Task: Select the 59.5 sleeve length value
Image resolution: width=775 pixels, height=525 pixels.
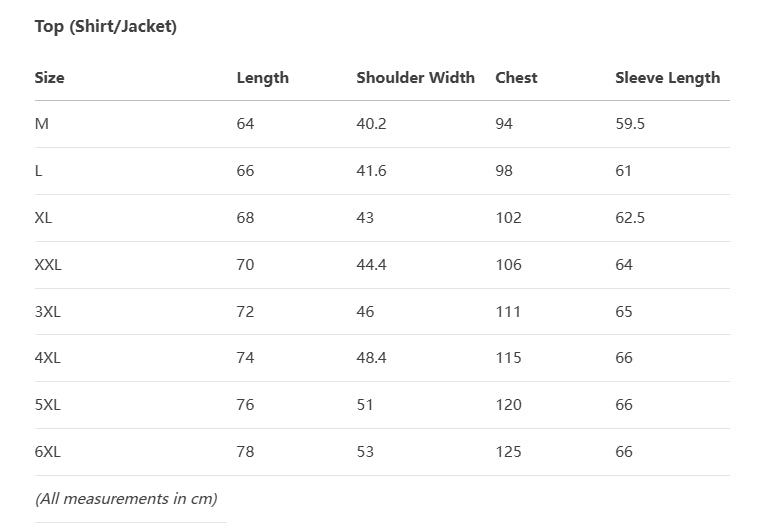Action: click(630, 124)
